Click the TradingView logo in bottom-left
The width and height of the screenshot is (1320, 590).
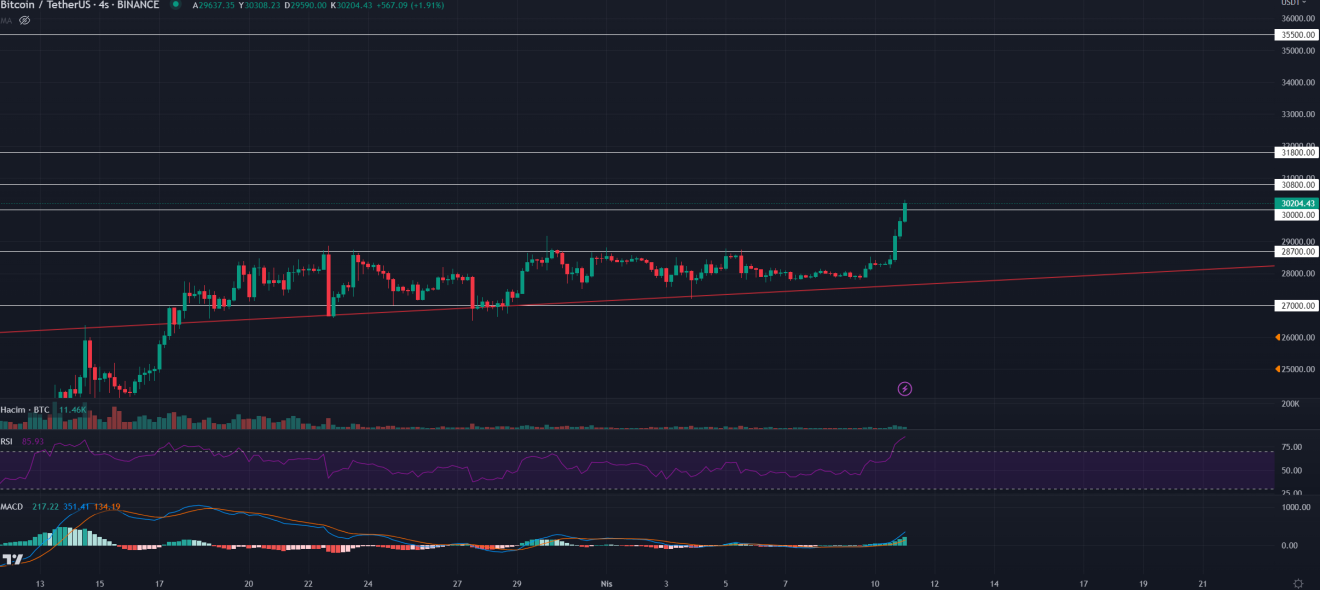[x=13, y=561]
